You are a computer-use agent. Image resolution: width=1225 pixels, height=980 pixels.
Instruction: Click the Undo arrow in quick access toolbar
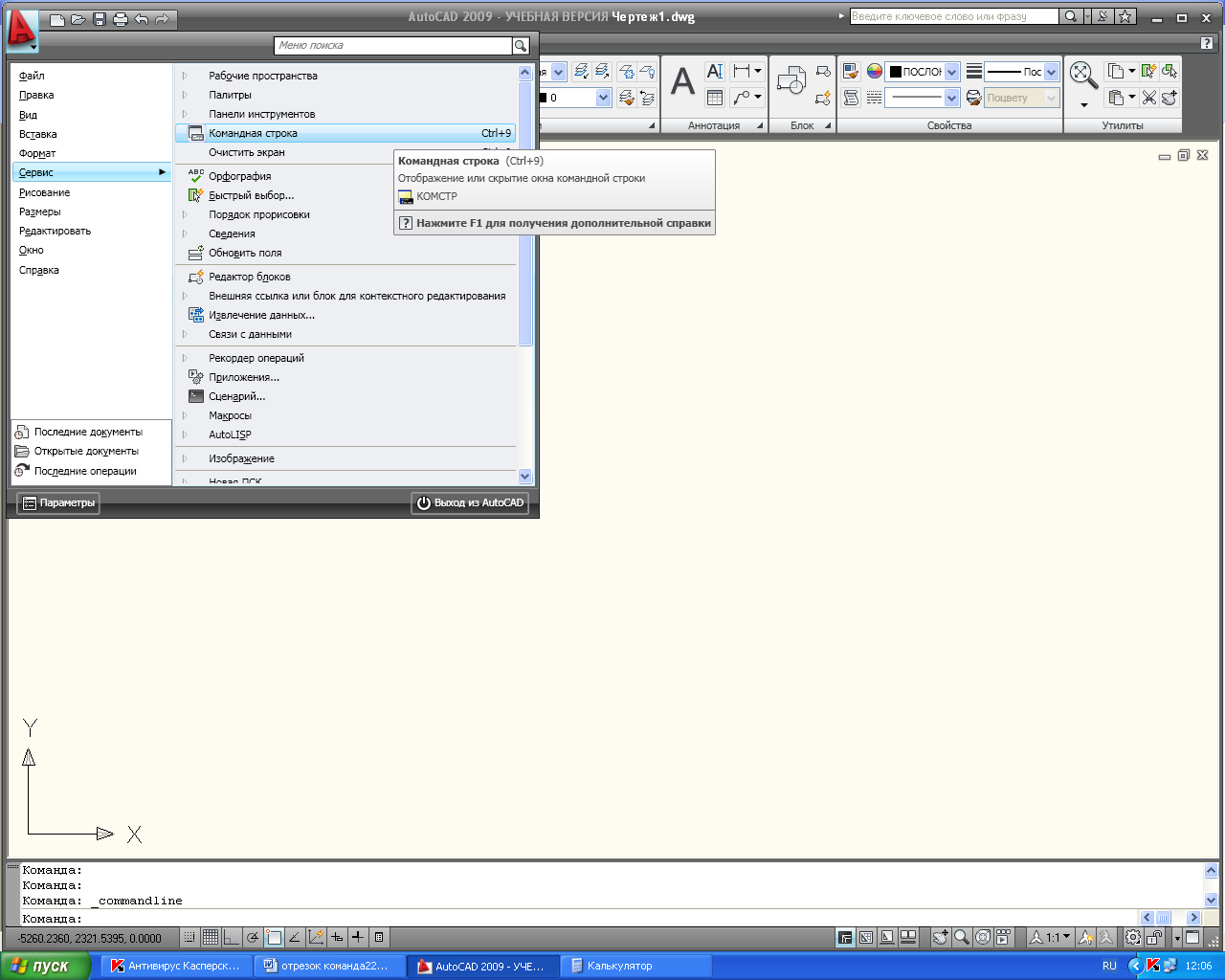142,19
